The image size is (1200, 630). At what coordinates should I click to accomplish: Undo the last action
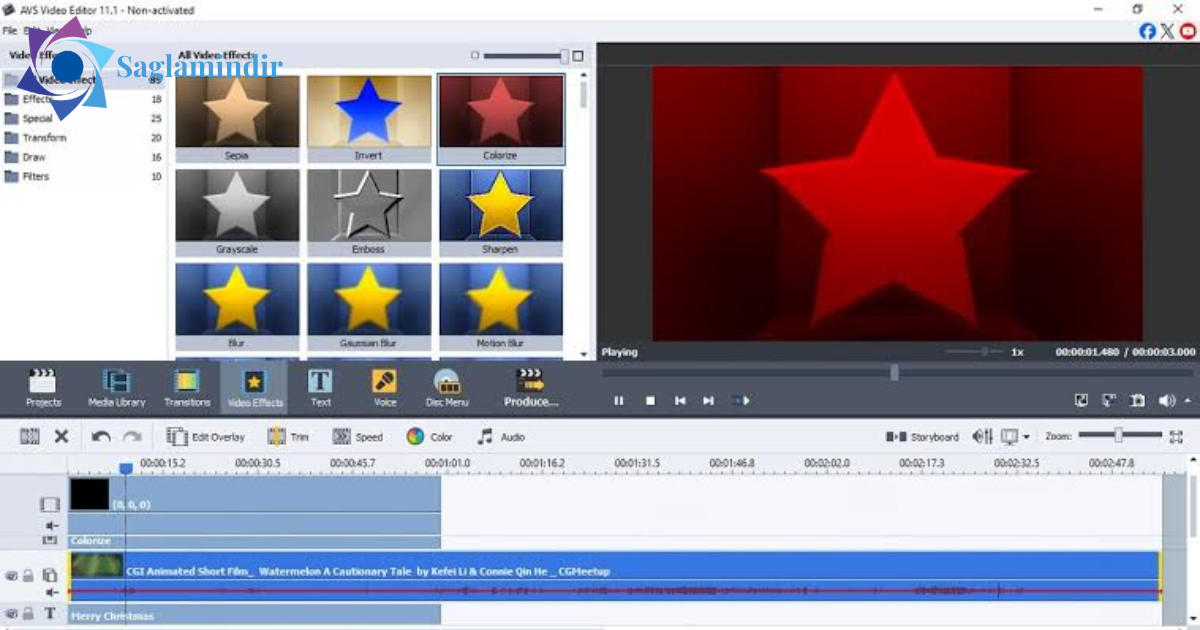101,436
